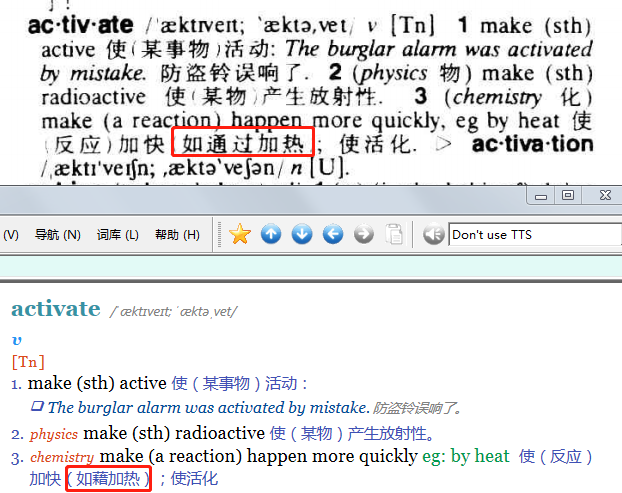Select the 'Don't use TTS' combo box

[534, 235]
